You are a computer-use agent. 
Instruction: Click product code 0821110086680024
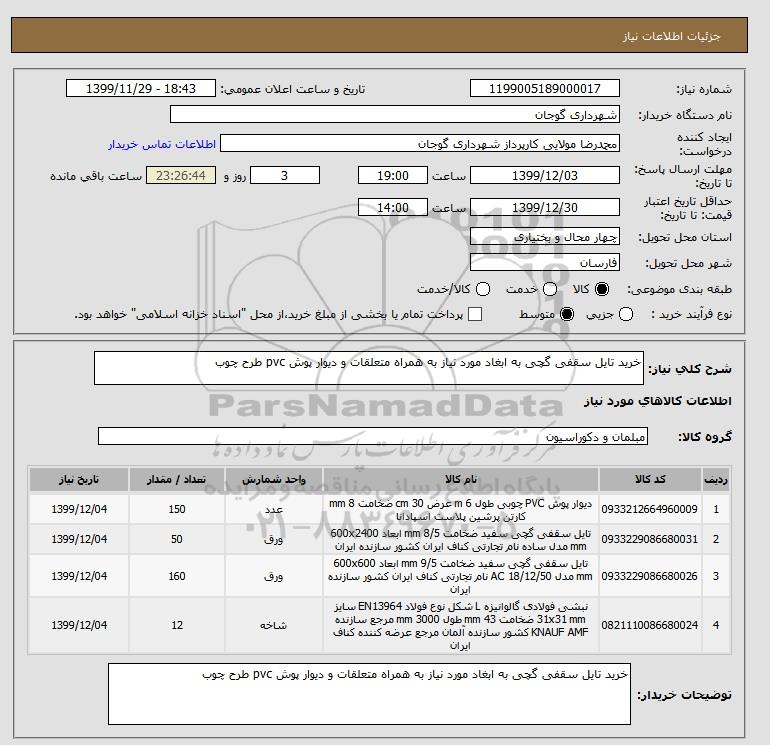pos(650,625)
